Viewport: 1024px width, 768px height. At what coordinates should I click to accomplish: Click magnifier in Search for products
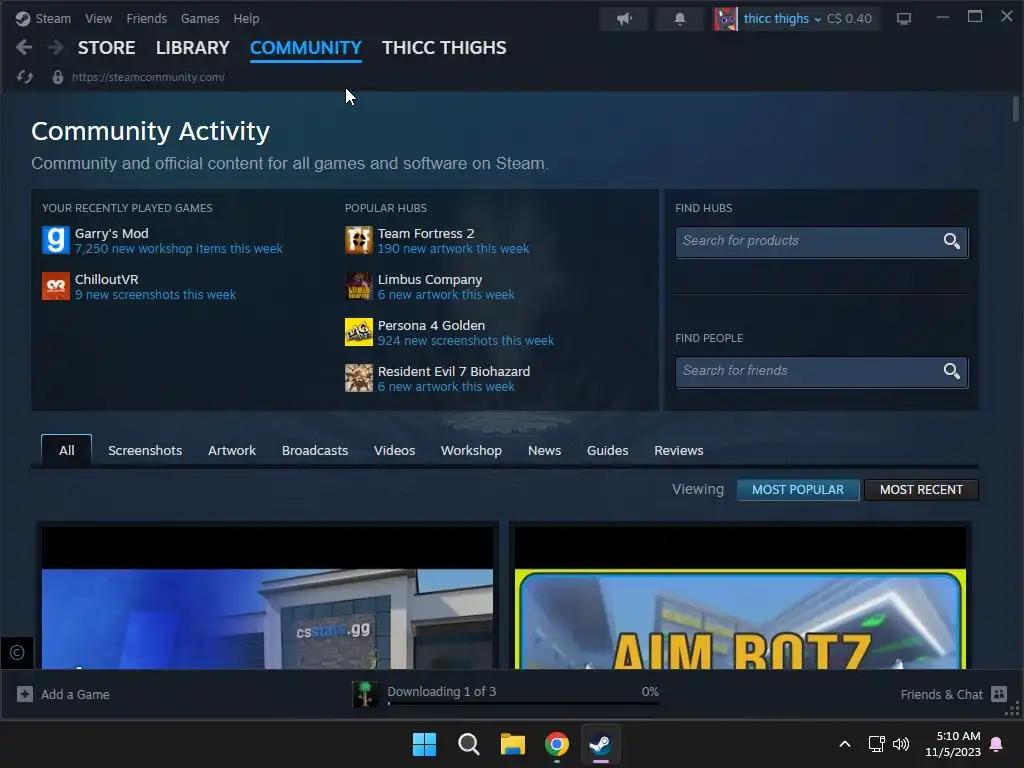(952, 241)
